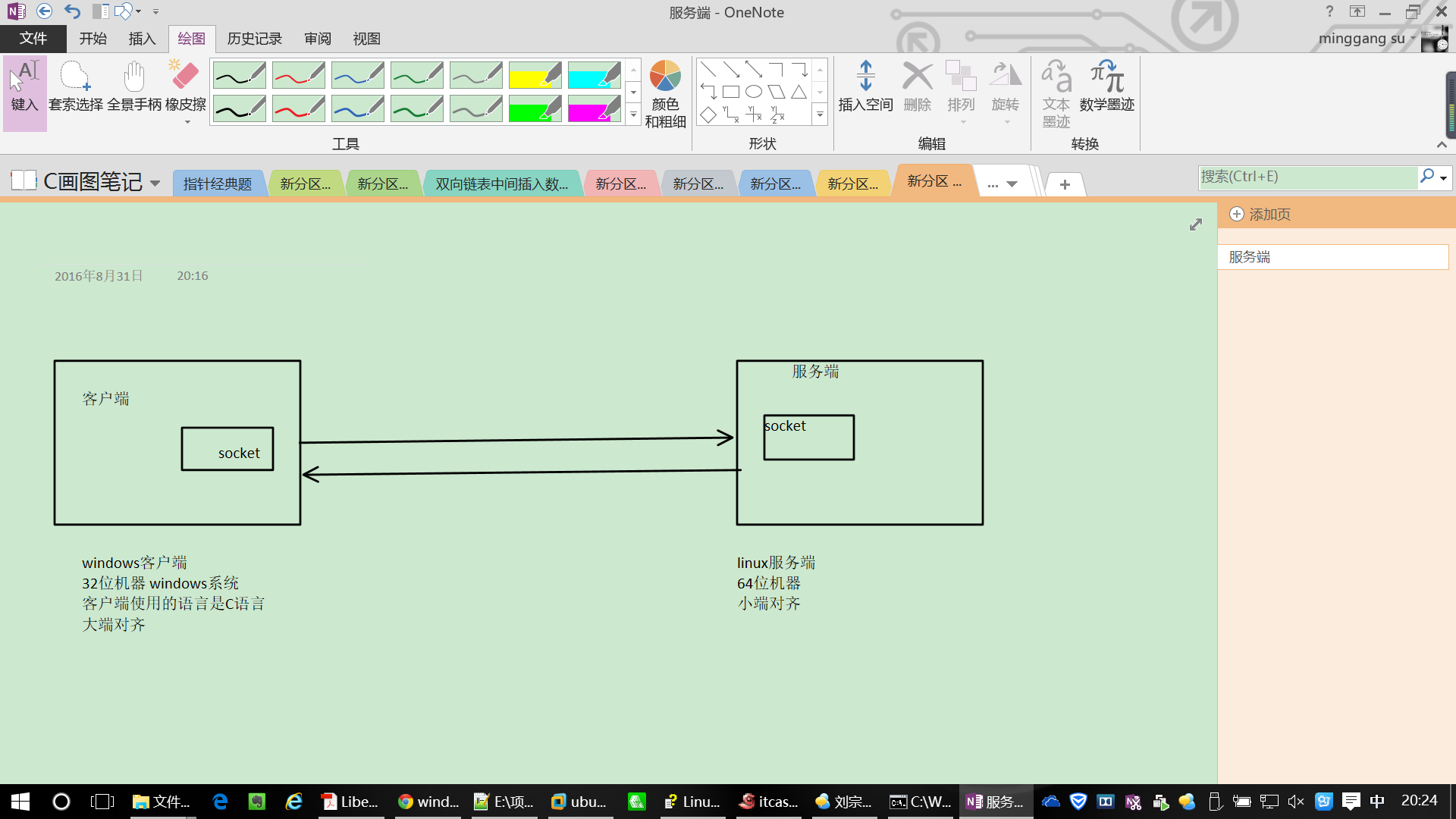Switch to the 视图 ribbon tab
The image size is (1456, 819).
point(366,39)
